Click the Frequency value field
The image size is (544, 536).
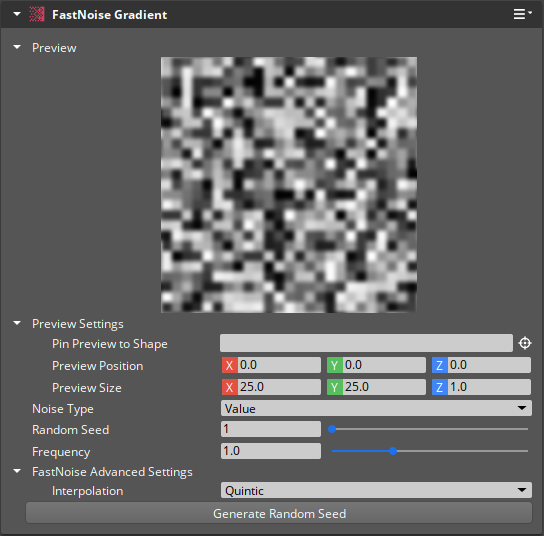pos(271,451)
